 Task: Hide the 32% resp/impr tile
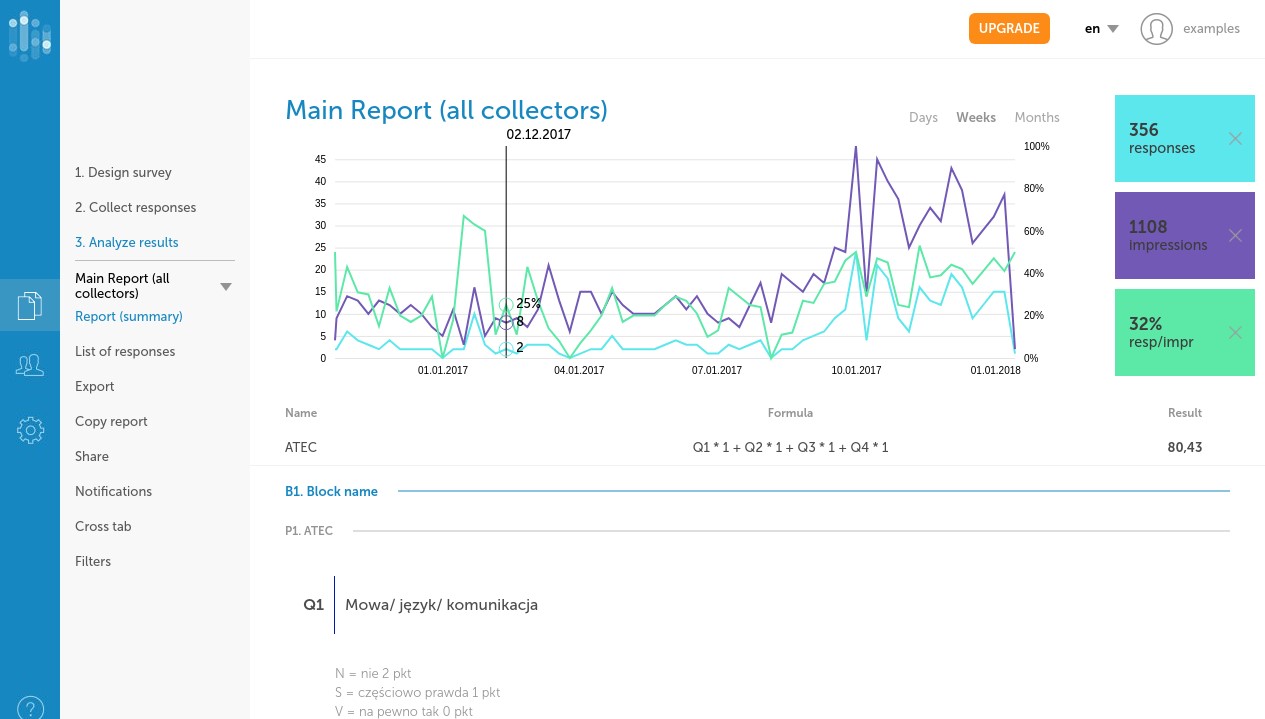point(1235,333)
